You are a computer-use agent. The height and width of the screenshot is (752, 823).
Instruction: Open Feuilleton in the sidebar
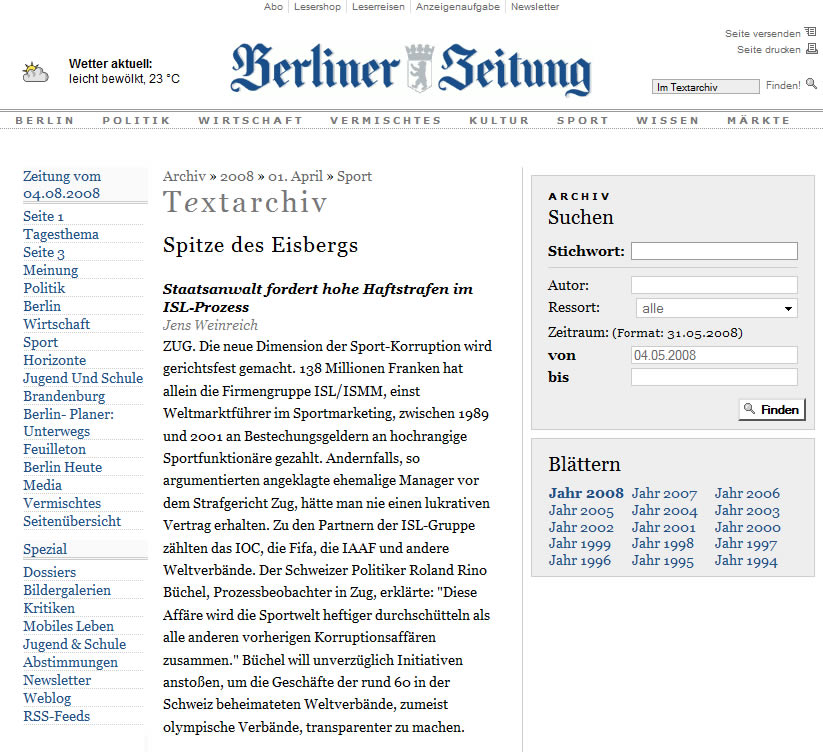pos(55,449)
